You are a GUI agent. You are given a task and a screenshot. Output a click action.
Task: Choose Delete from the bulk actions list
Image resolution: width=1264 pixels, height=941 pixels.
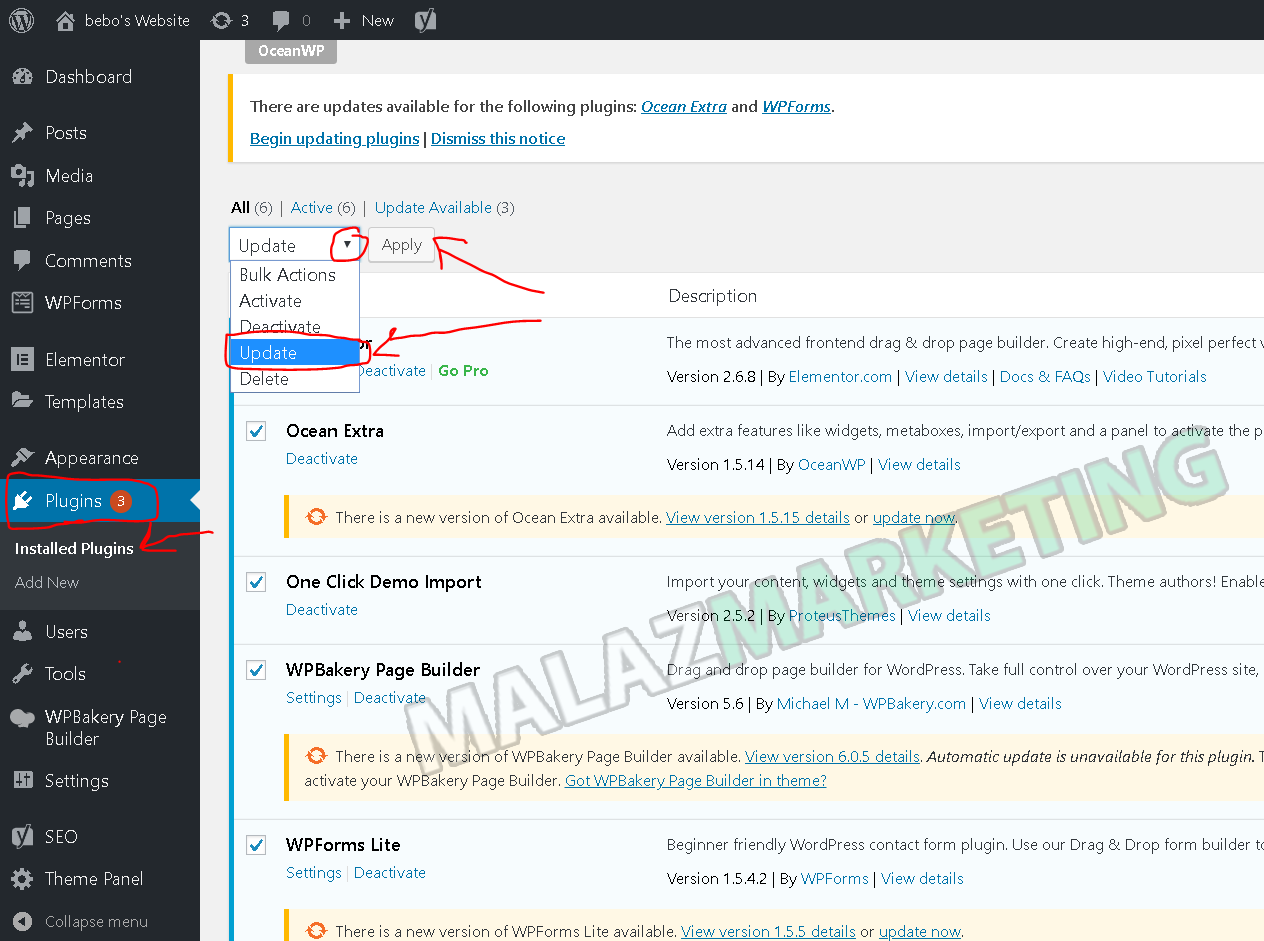click(x=264, y=379)
